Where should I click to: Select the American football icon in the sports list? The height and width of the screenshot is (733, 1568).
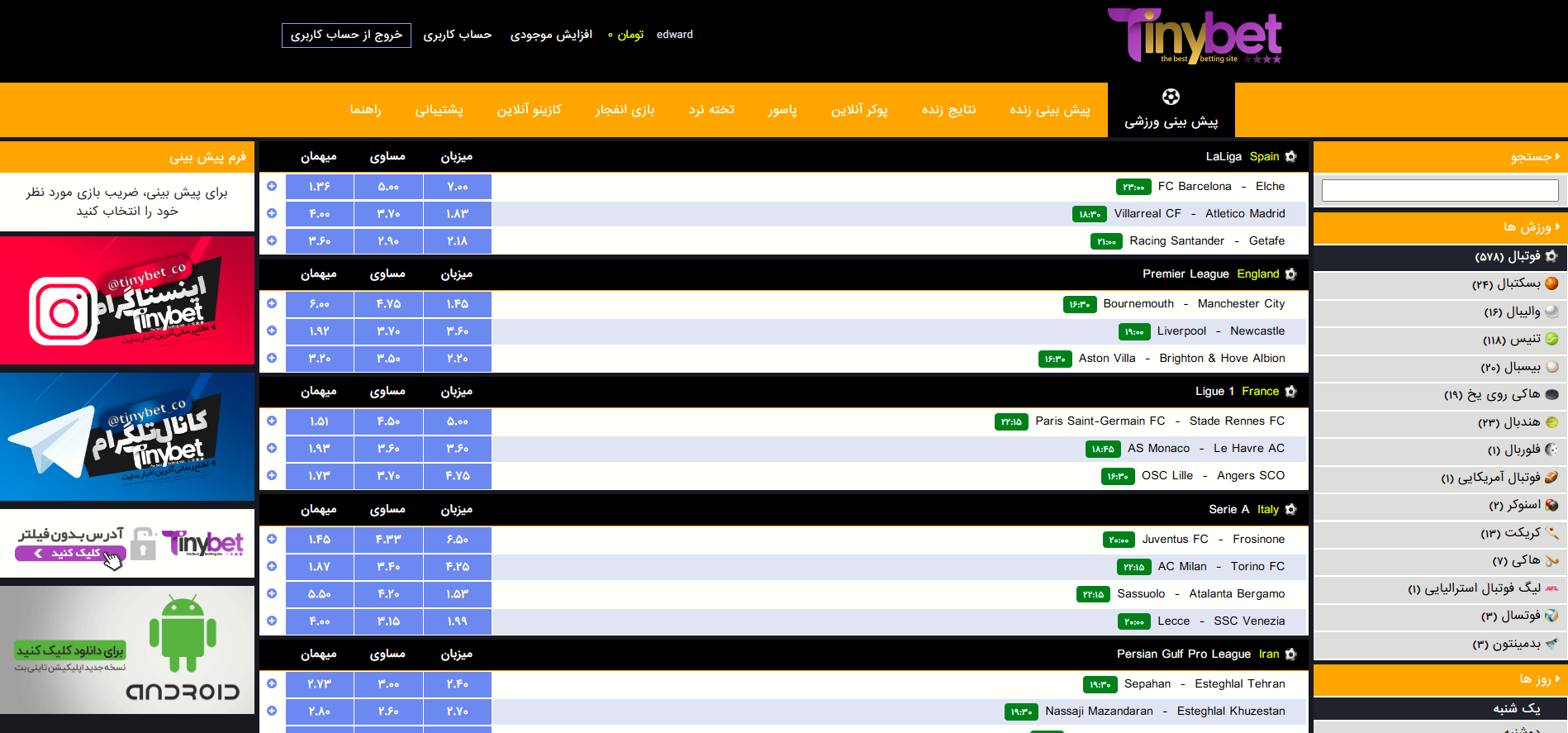[1551, 477]
